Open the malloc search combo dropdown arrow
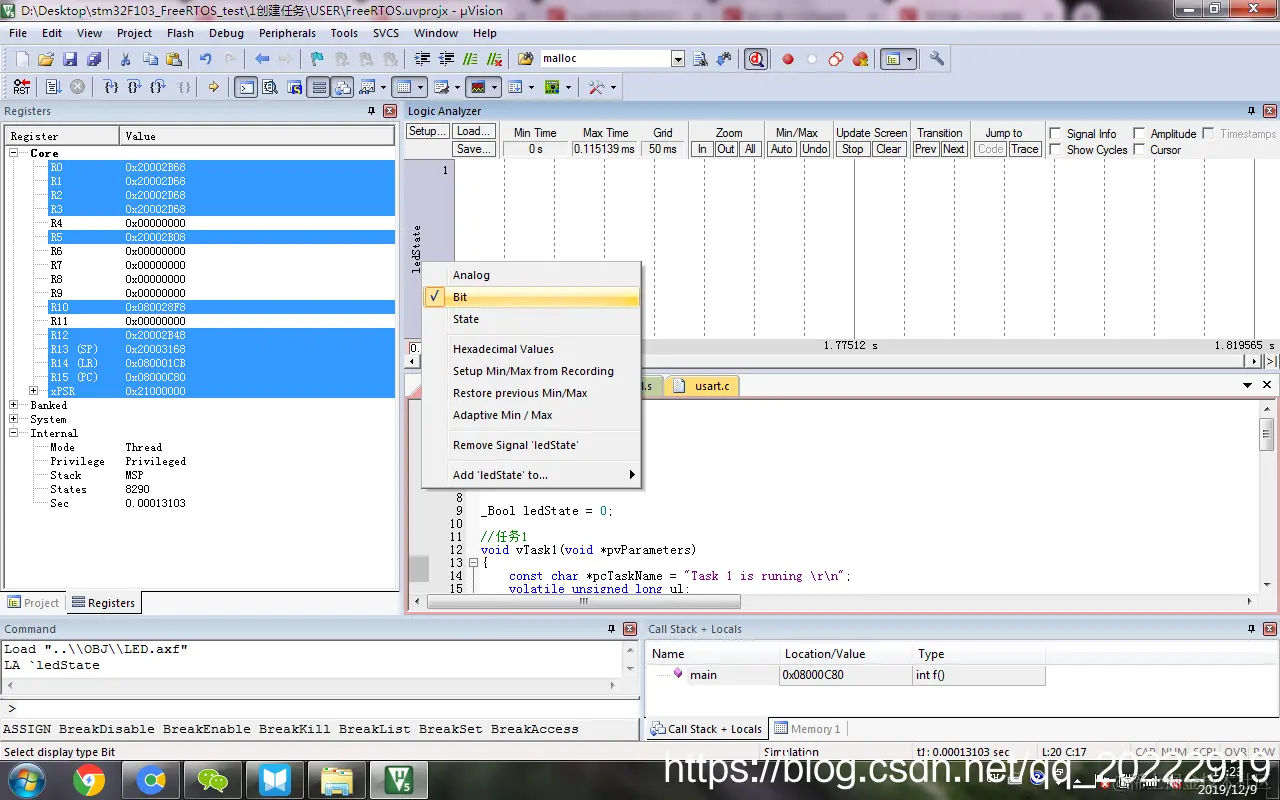1280x800 pixels. [x=678, y=59]
